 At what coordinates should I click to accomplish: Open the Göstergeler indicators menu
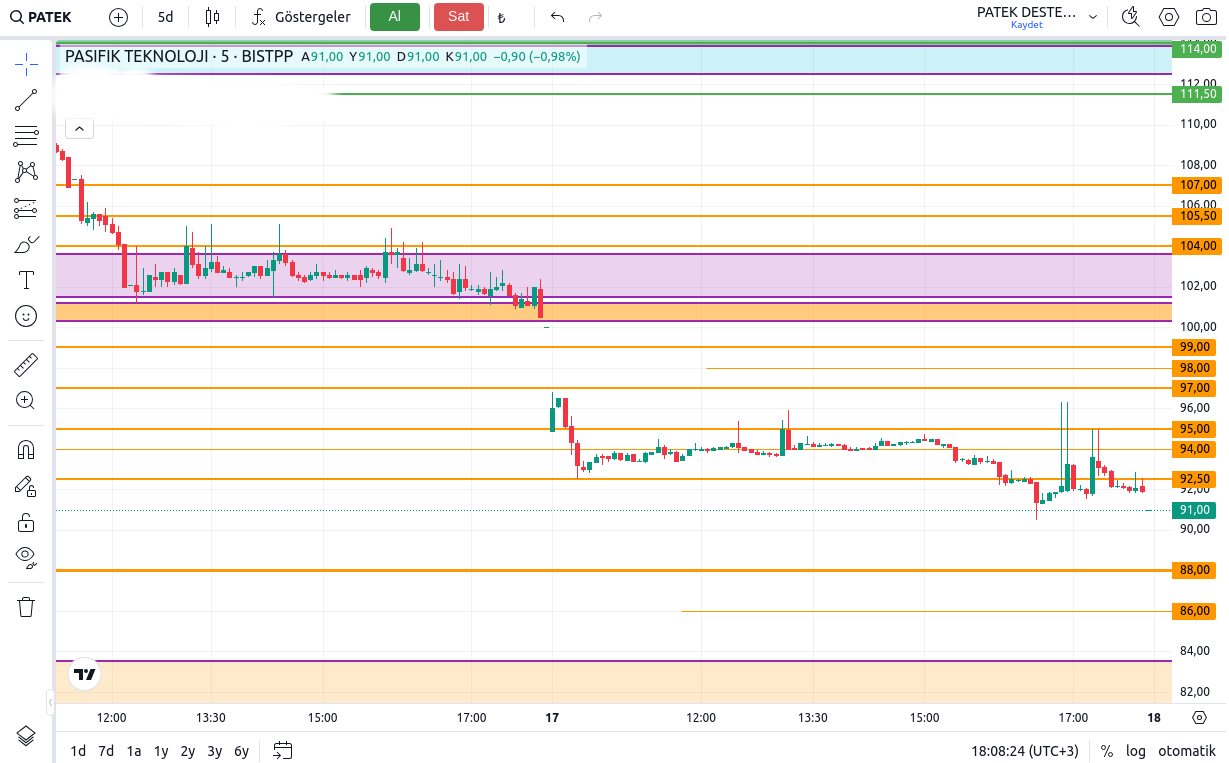(301, 17)
